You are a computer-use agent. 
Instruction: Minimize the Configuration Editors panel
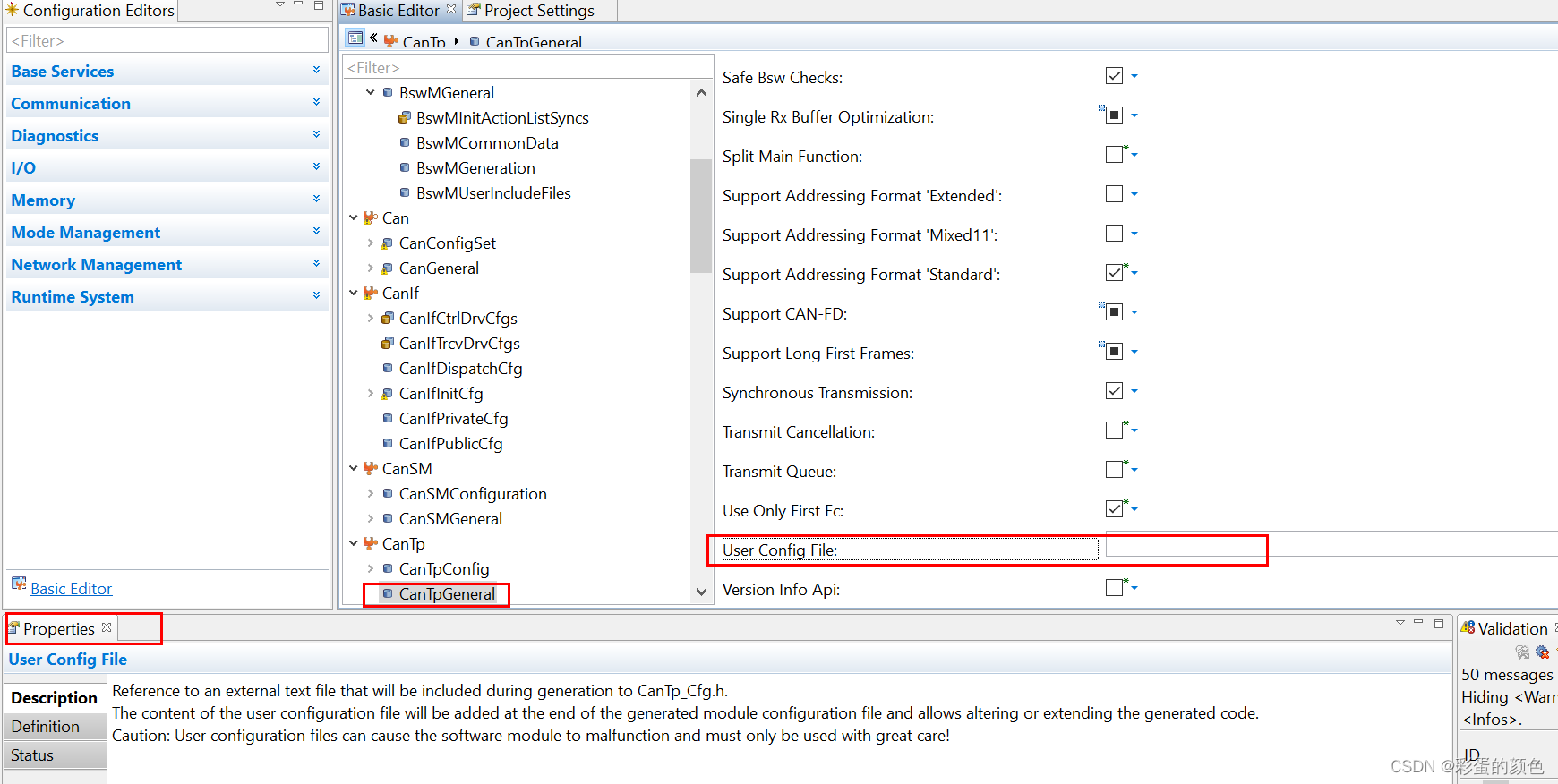tap(298, 4)
